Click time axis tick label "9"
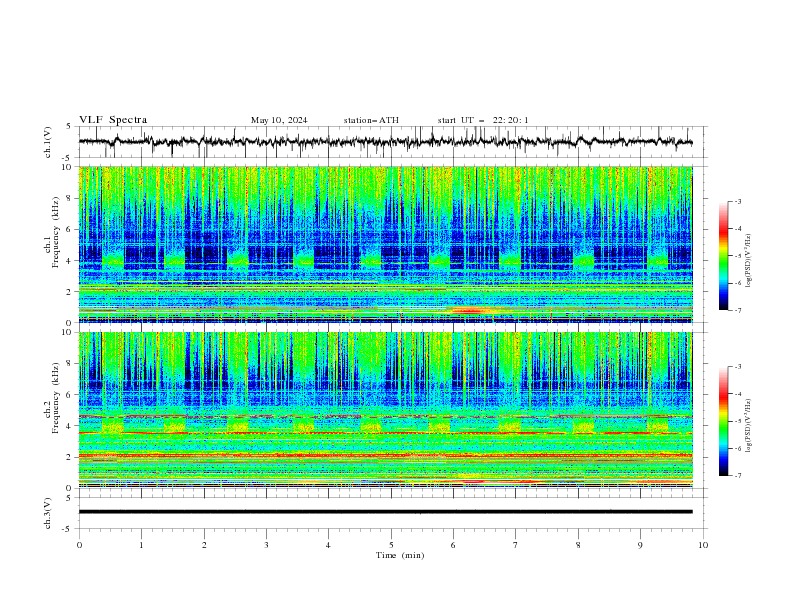The width and height of the screenshot is (792, 612). pyautogui.click(x=640, y=545)
